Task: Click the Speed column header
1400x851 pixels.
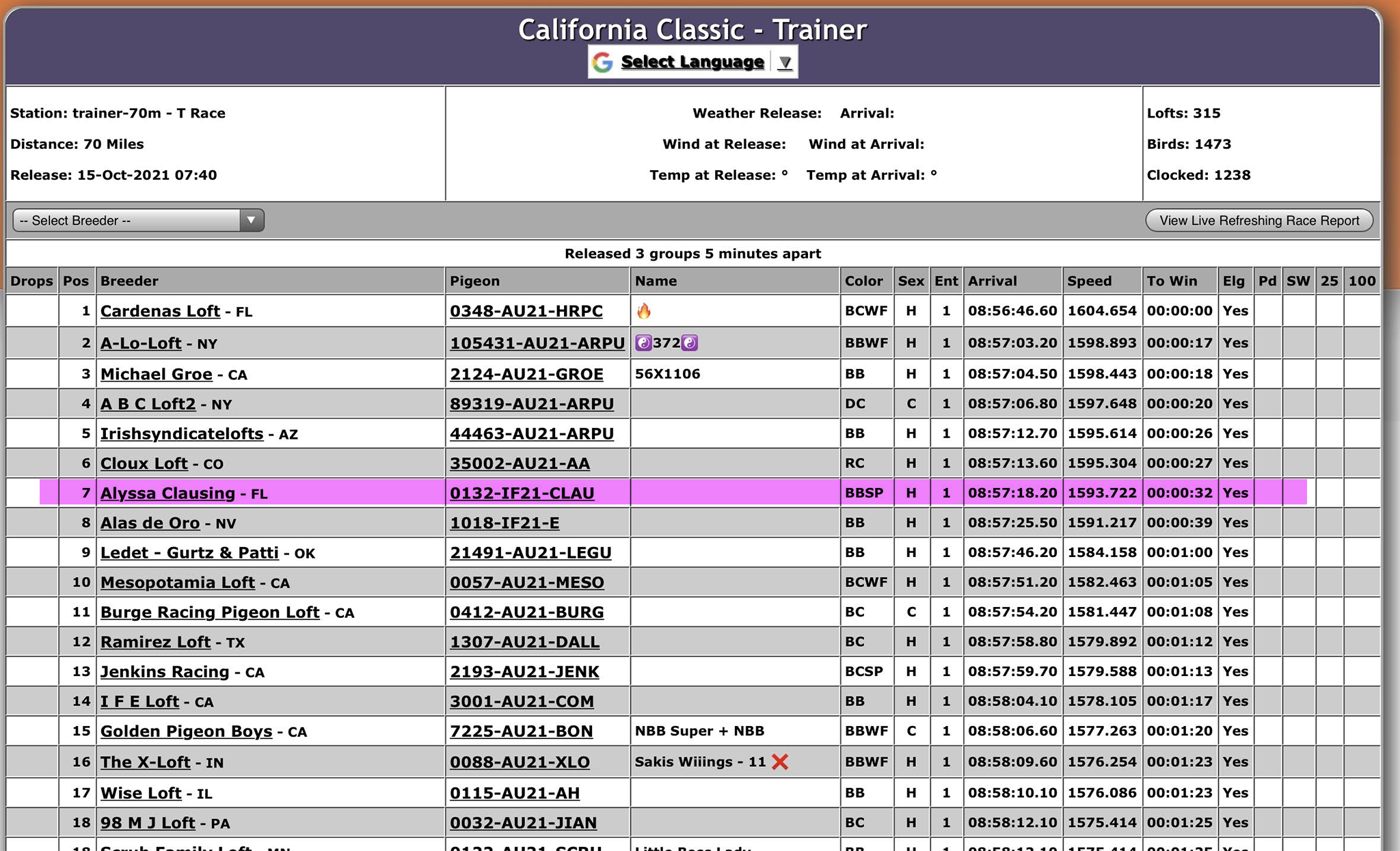Action: tap(1089, 281)
